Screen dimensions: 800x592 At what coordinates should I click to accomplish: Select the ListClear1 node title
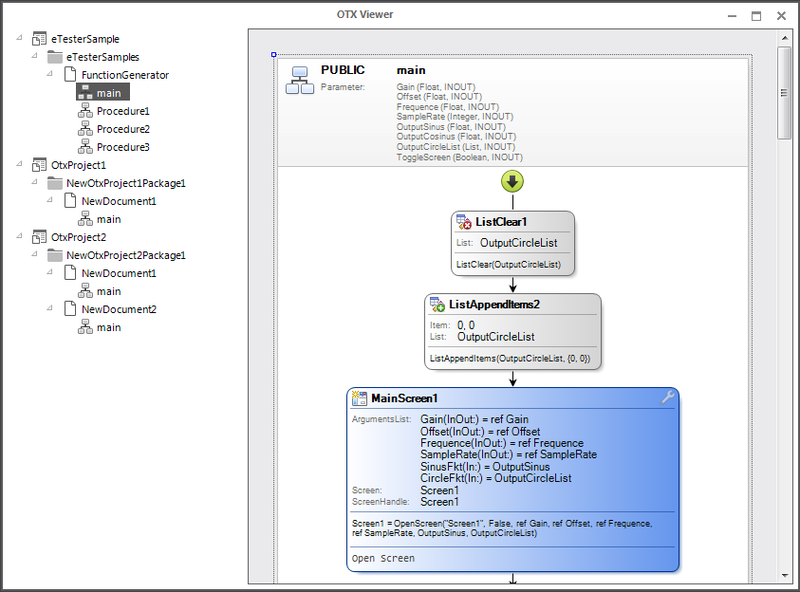tap(501, 222)
